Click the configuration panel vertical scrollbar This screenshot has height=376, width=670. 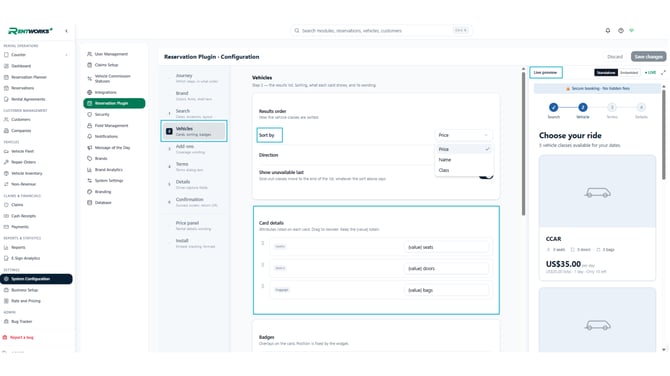point(523,143)
